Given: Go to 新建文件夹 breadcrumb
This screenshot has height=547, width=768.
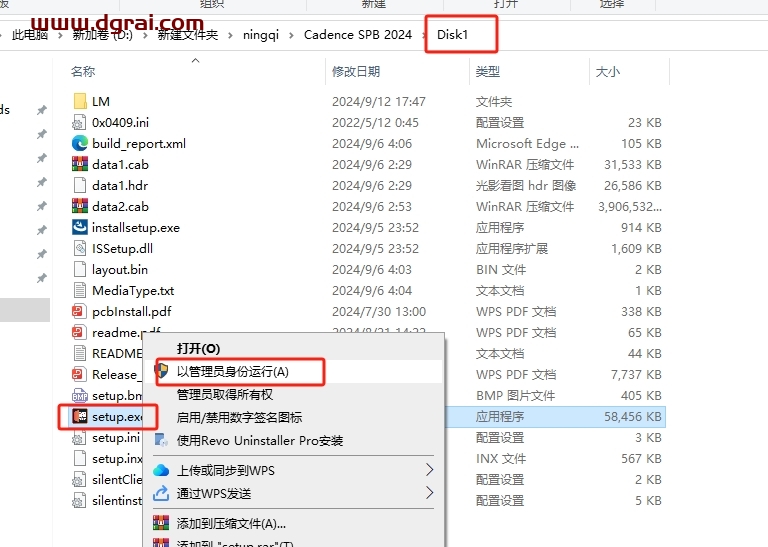Looking at the screenshot, I should point(188,35).
